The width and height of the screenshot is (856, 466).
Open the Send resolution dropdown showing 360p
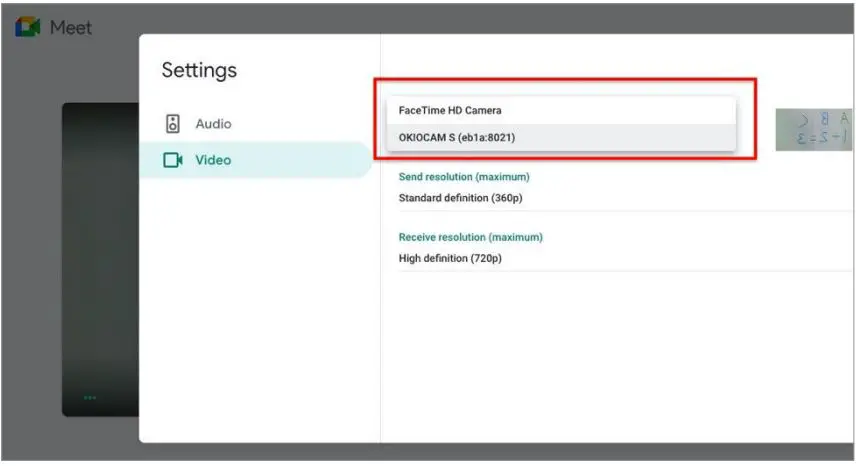click(x=626, y=198)
